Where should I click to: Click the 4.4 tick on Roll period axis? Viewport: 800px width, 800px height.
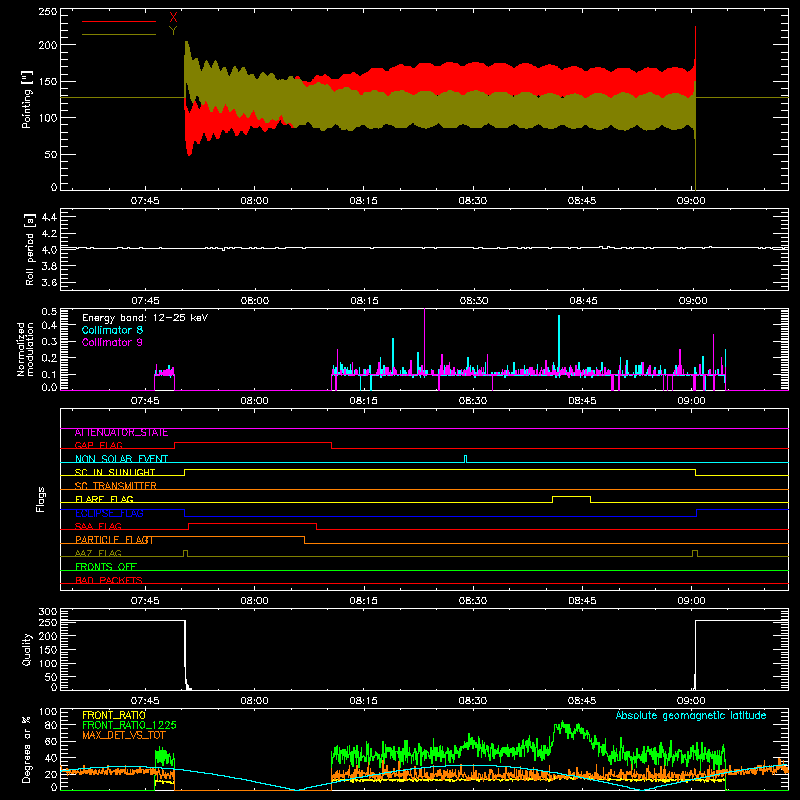(x=49, y=217)
